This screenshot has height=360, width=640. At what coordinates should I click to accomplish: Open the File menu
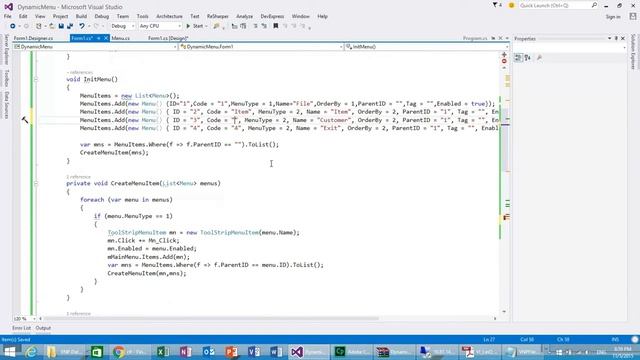coord(7,16)
